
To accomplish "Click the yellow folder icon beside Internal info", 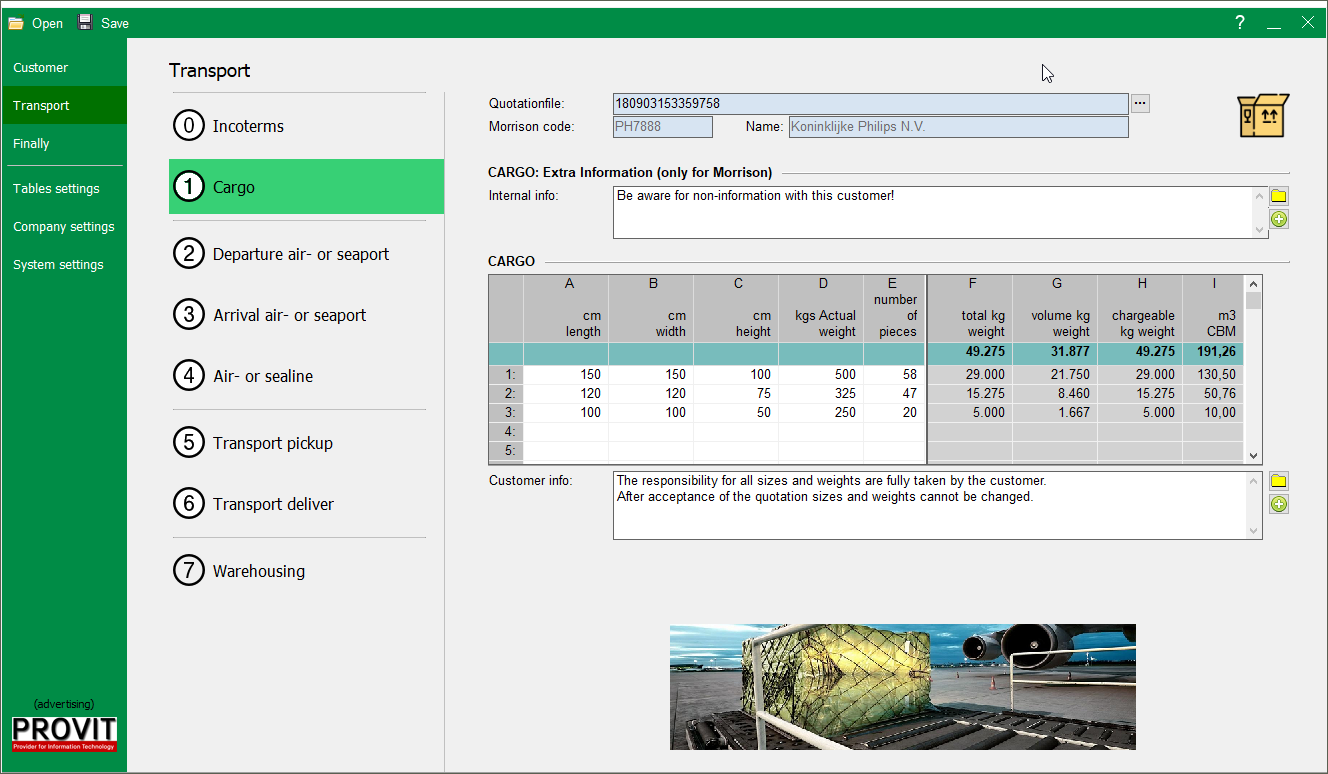I will click(1278, 196).
